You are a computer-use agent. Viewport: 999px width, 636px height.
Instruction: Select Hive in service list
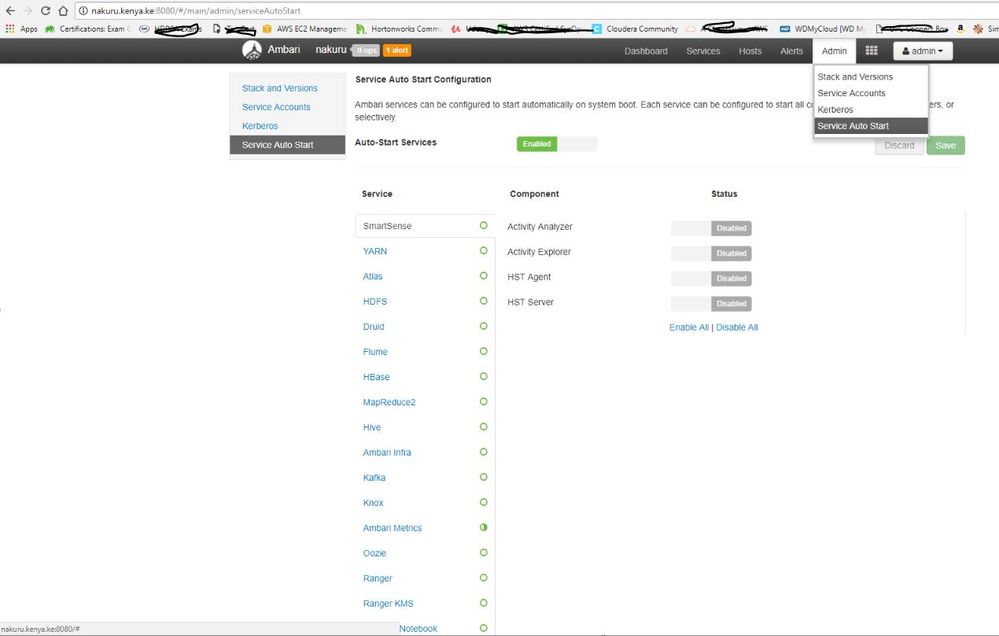[371, 427]
